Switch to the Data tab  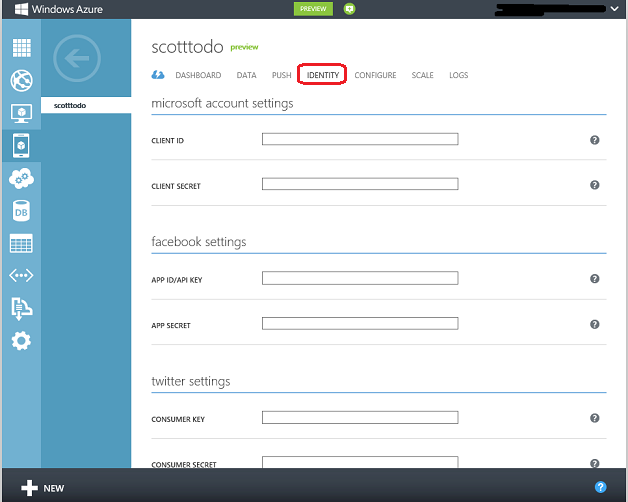click(246, 75)
